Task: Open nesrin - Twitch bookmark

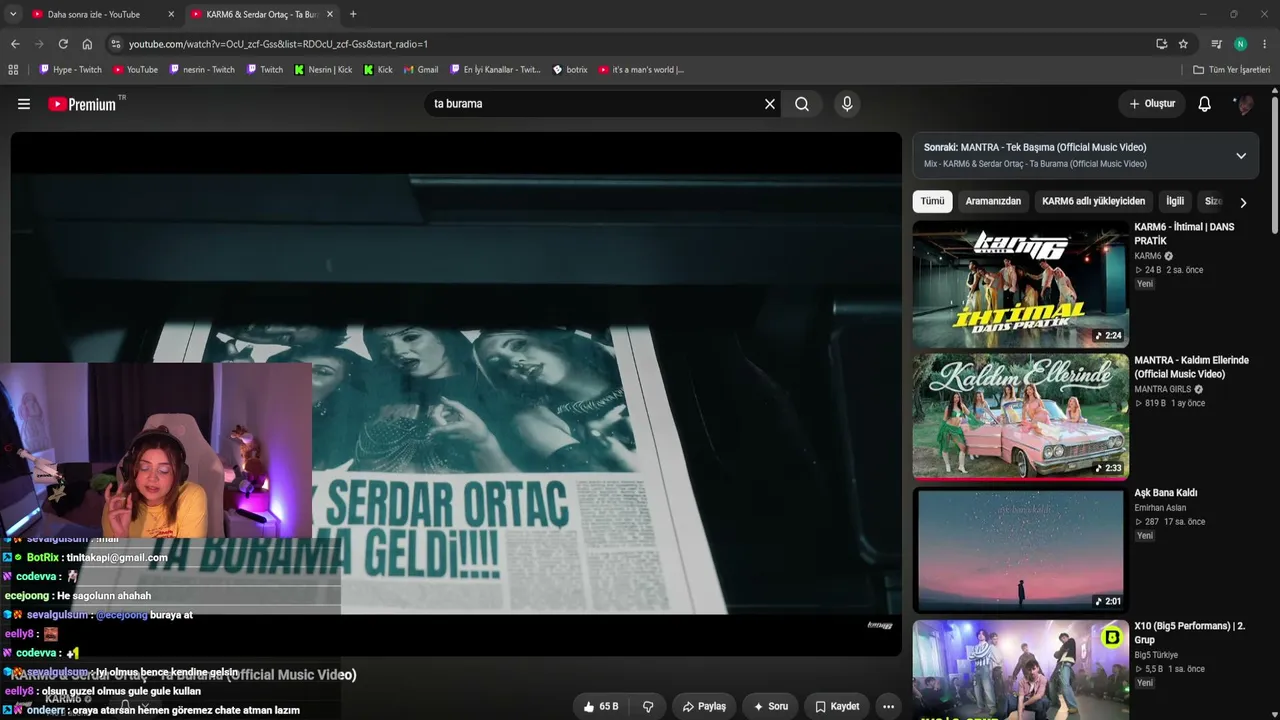Action: click(x=202, y=70)
